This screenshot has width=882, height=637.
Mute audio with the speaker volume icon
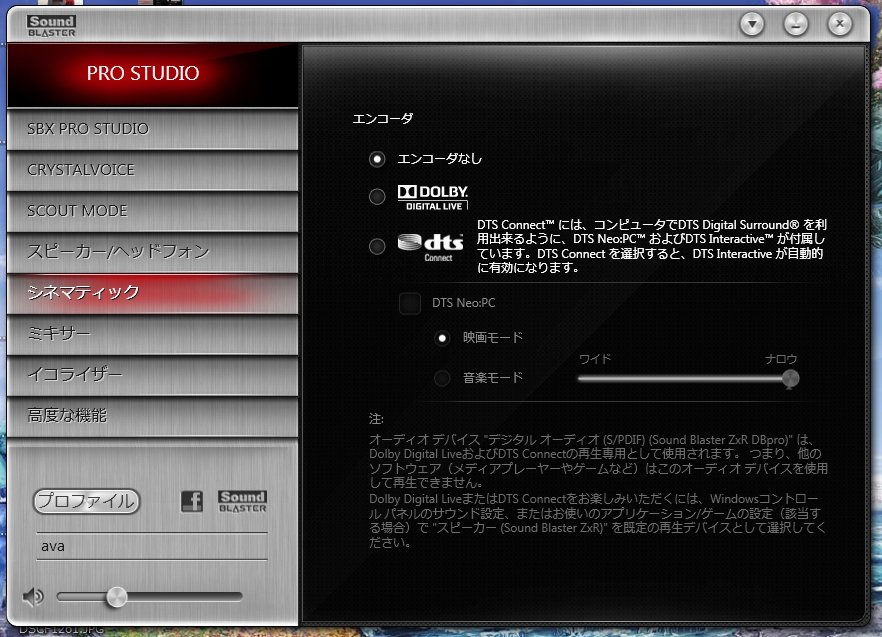click(x=33, y=596)
